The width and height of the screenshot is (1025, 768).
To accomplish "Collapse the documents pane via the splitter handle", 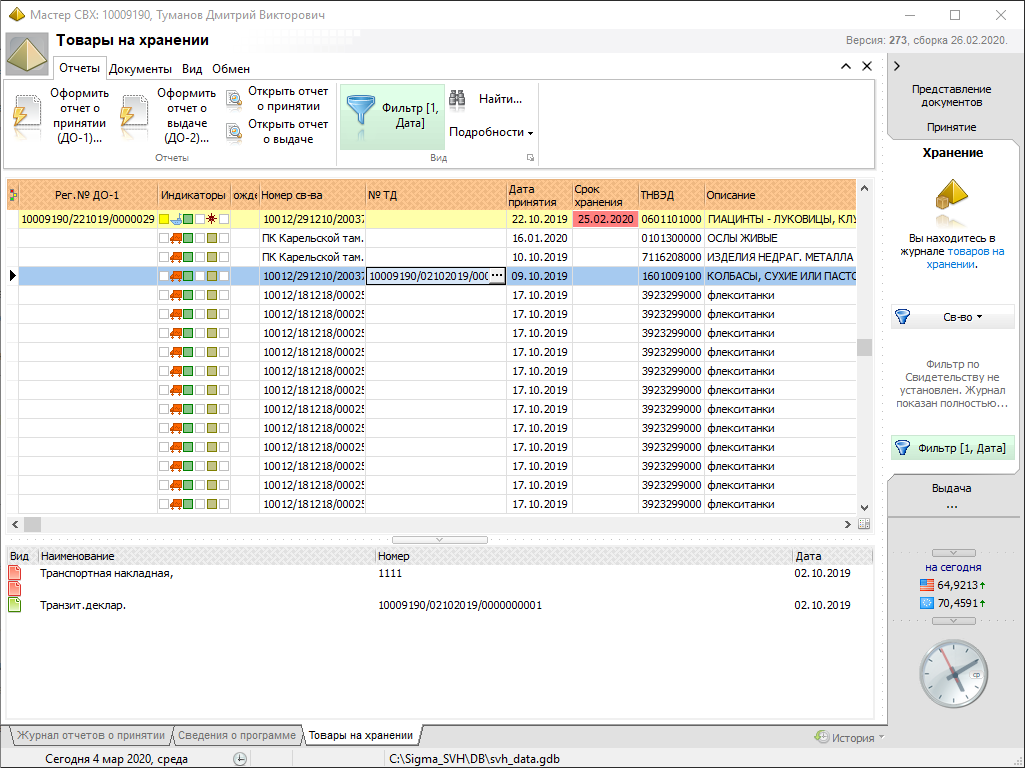I will click(439, 540).
